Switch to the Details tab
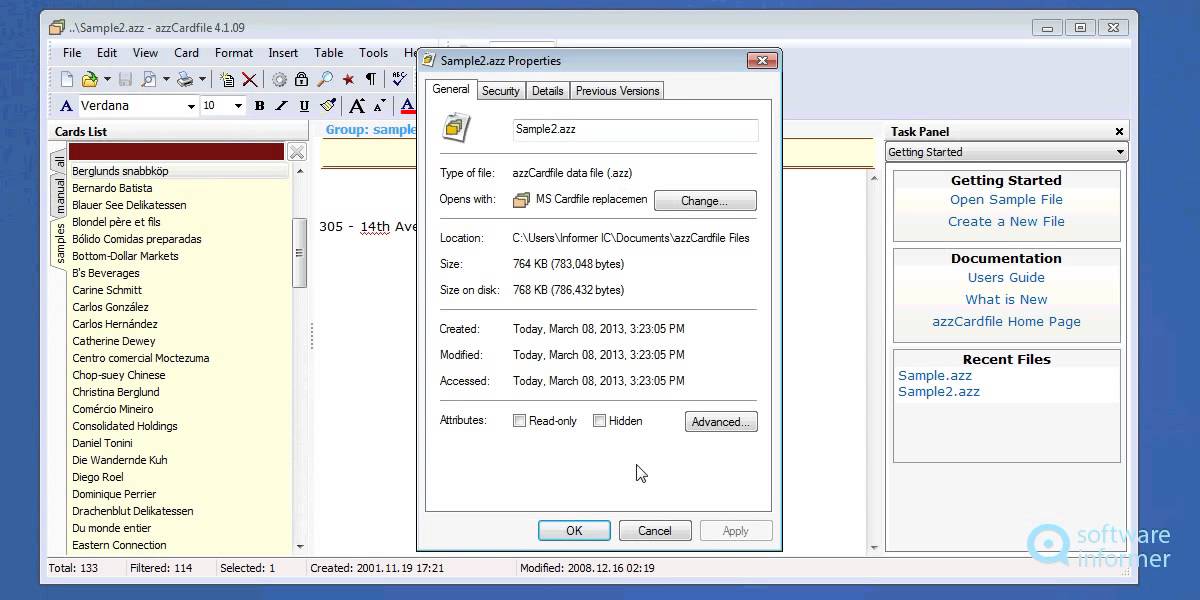This screenshot has height=600, width=1200. click(x=547, y=91)
